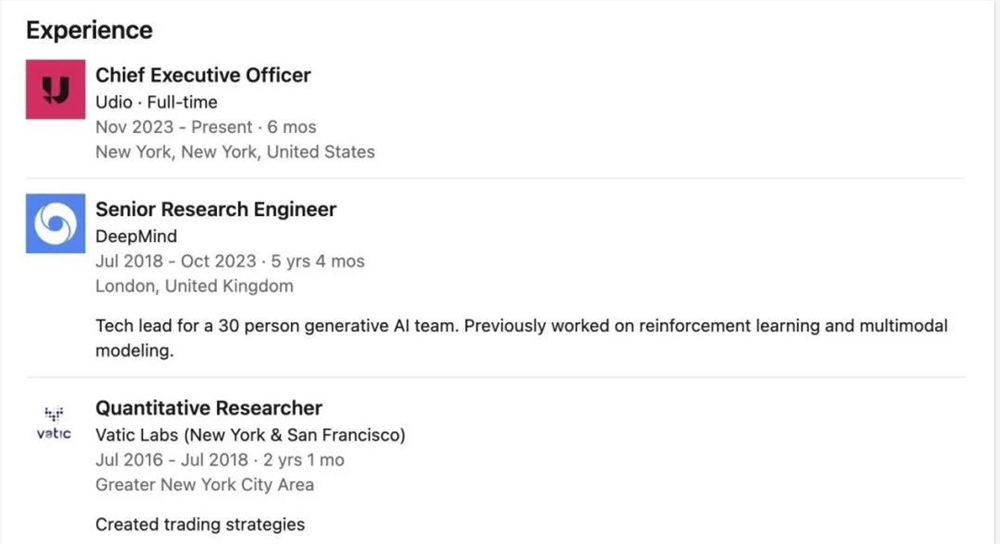Click the Experience section heading

click(89, 30)
